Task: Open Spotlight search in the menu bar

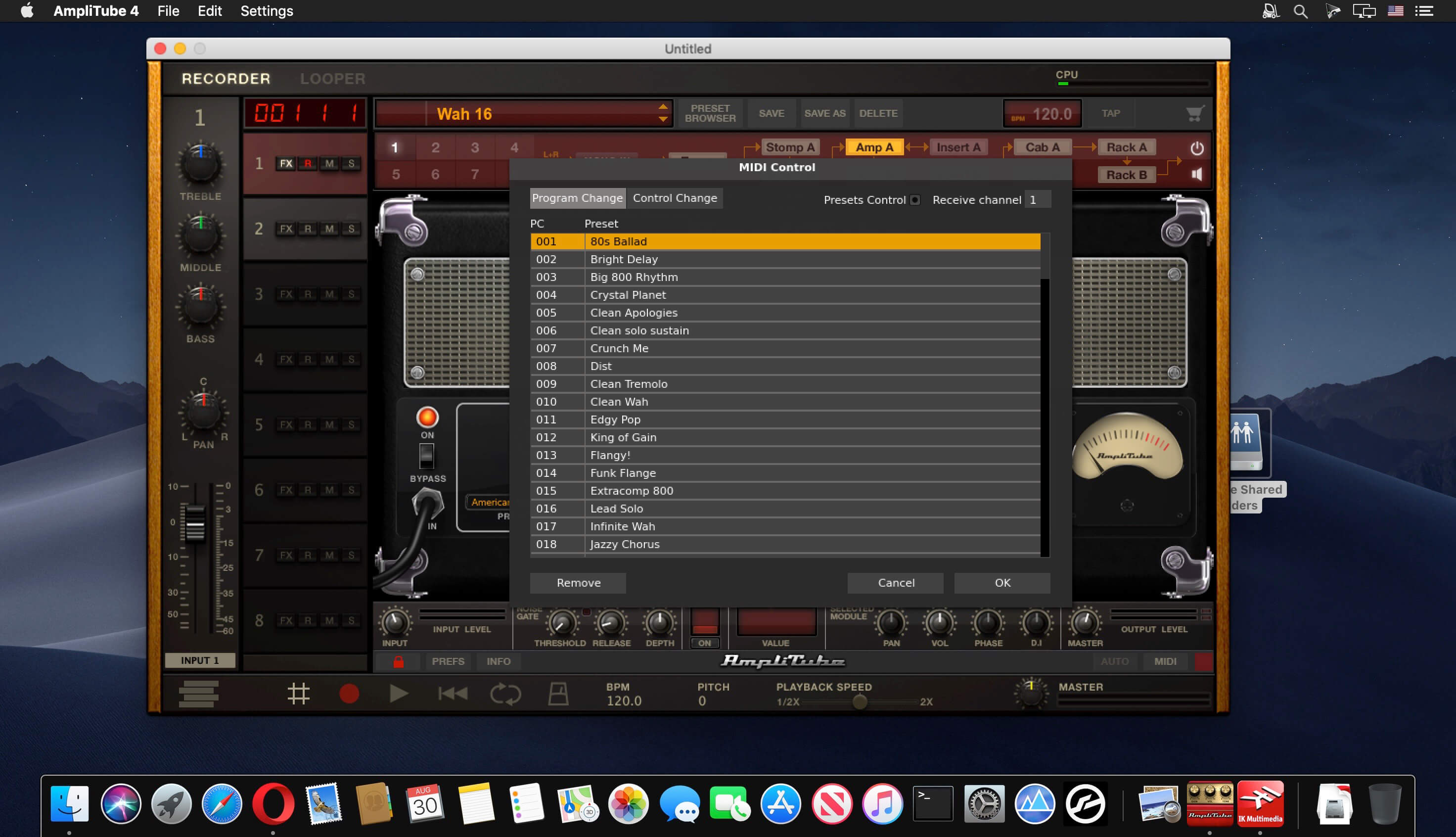Action: (1301, 11)
